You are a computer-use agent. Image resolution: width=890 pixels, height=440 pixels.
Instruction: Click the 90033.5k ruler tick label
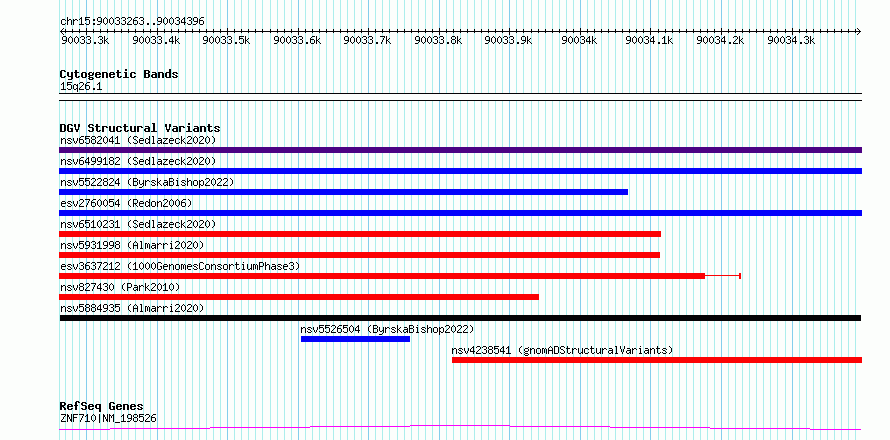pos(226,40)
